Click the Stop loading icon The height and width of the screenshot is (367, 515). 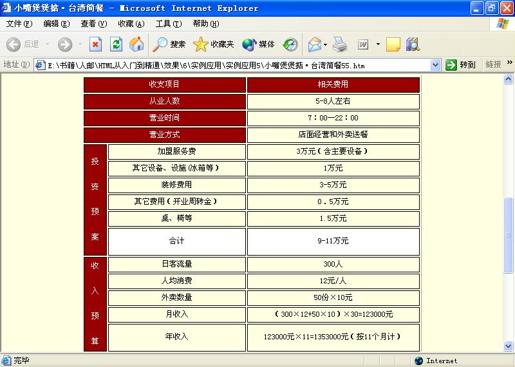pyautogui.click(x=95, y=44)
